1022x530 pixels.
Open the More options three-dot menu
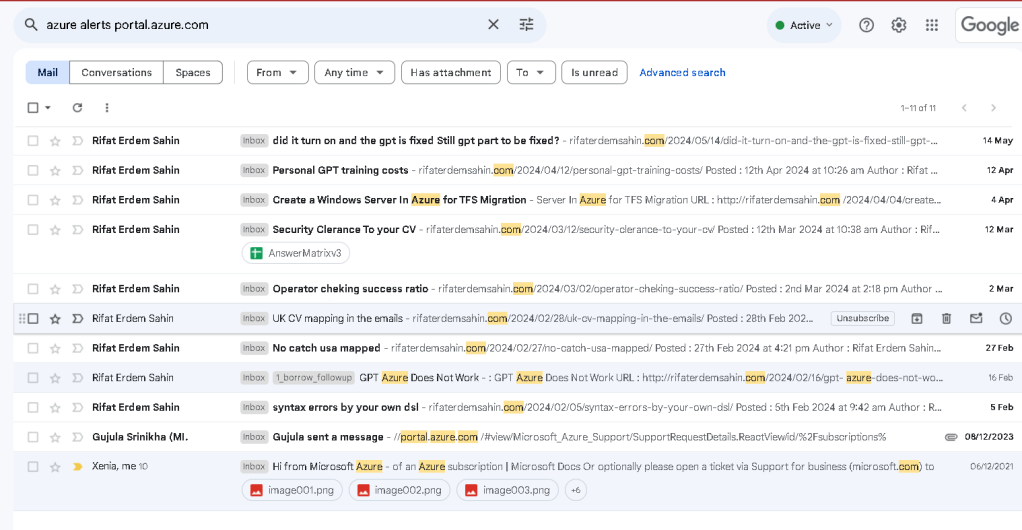coord(107,108)
